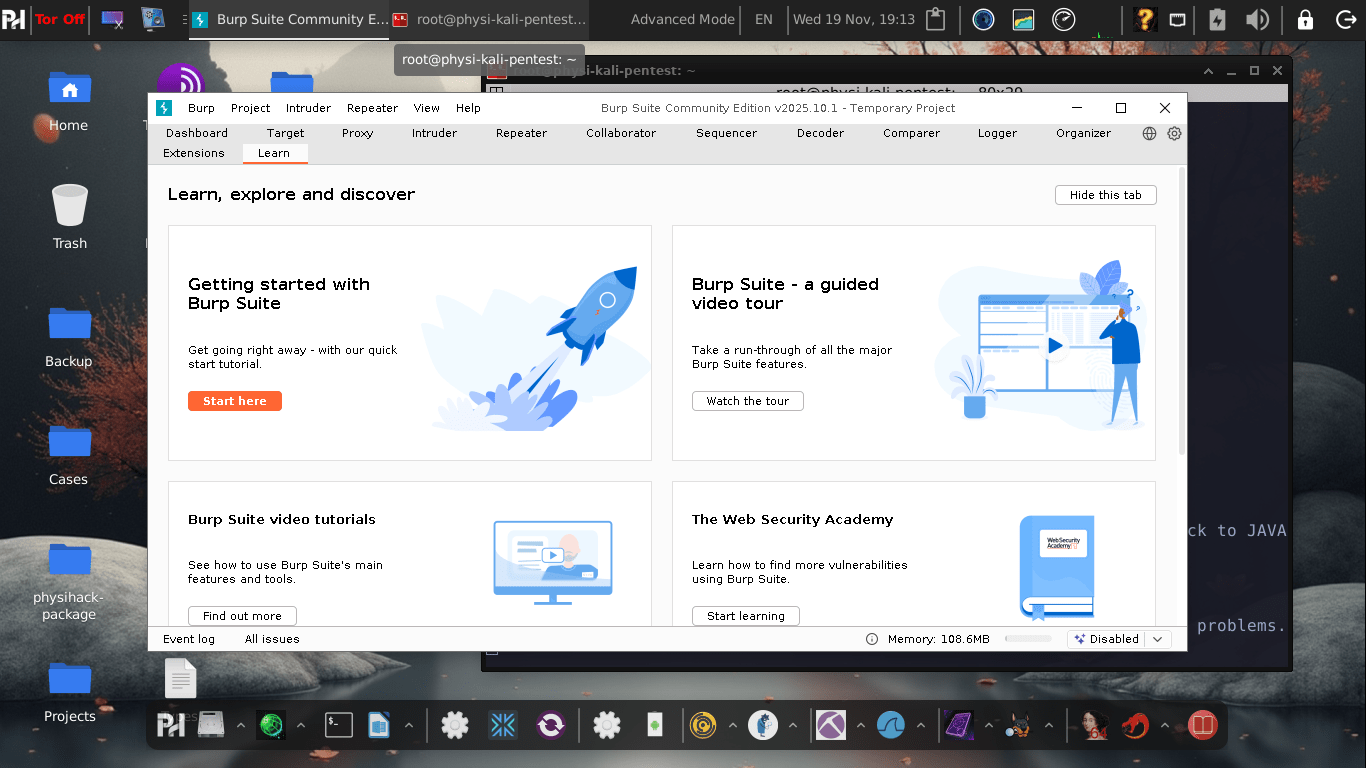Click the memory usage progress bar

1028,639
